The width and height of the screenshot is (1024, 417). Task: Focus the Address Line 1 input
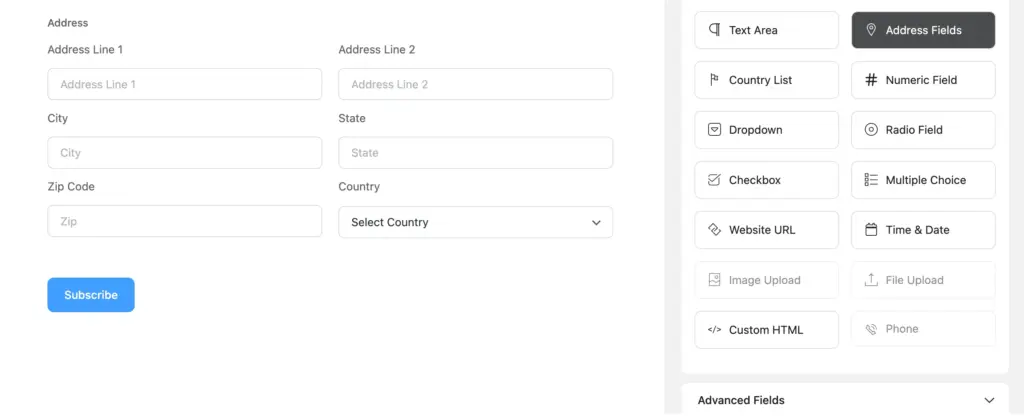tap(185, 84)
